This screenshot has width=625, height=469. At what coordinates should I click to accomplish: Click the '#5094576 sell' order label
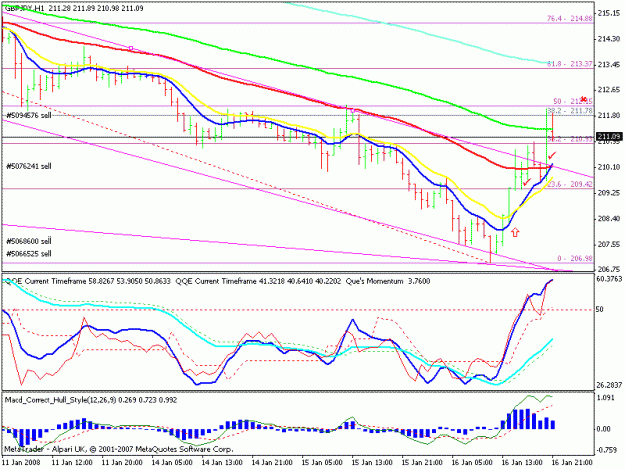[x=29, y=116]
